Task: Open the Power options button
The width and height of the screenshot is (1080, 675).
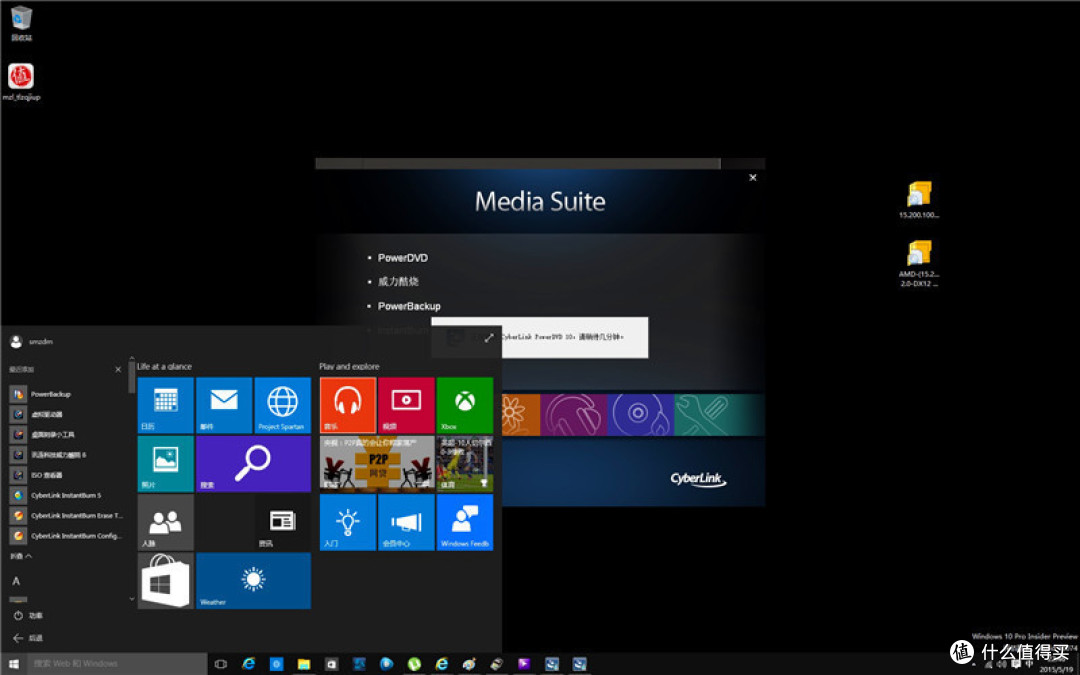Action: [x=28, y=615]
